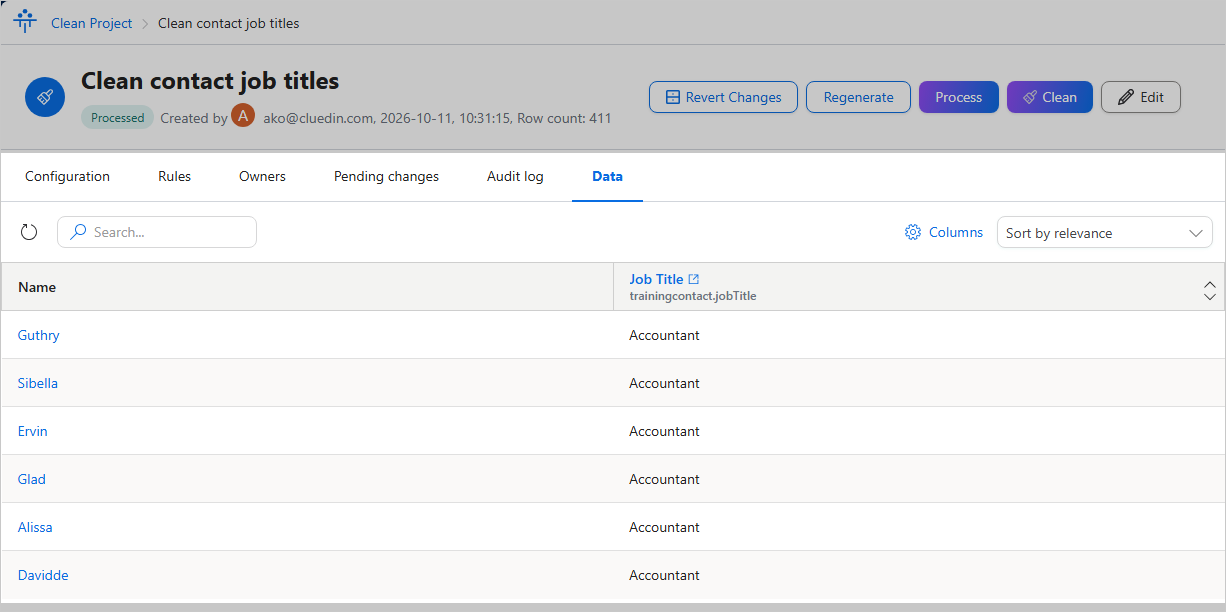Click Accountant cell in Ervin row
Viewport: 1226px width, 612px height.
coord(664,431)
